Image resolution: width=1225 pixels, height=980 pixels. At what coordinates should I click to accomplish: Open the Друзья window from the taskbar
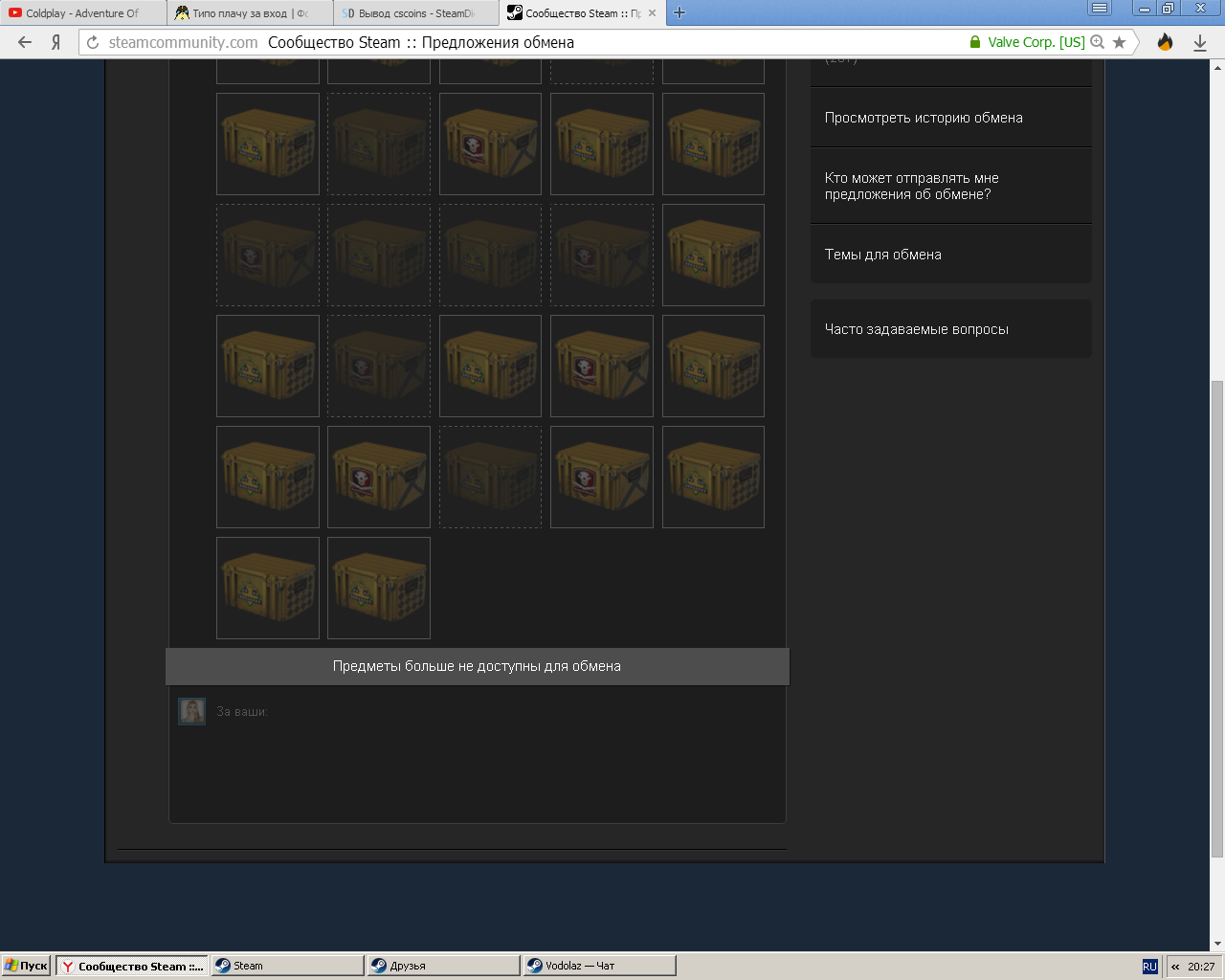coord(443,966)
